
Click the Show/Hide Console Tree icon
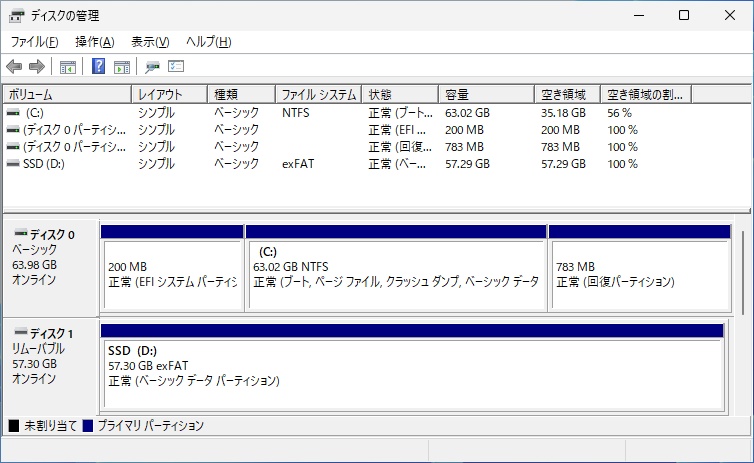pyautogui.click(x=68, y=67)
